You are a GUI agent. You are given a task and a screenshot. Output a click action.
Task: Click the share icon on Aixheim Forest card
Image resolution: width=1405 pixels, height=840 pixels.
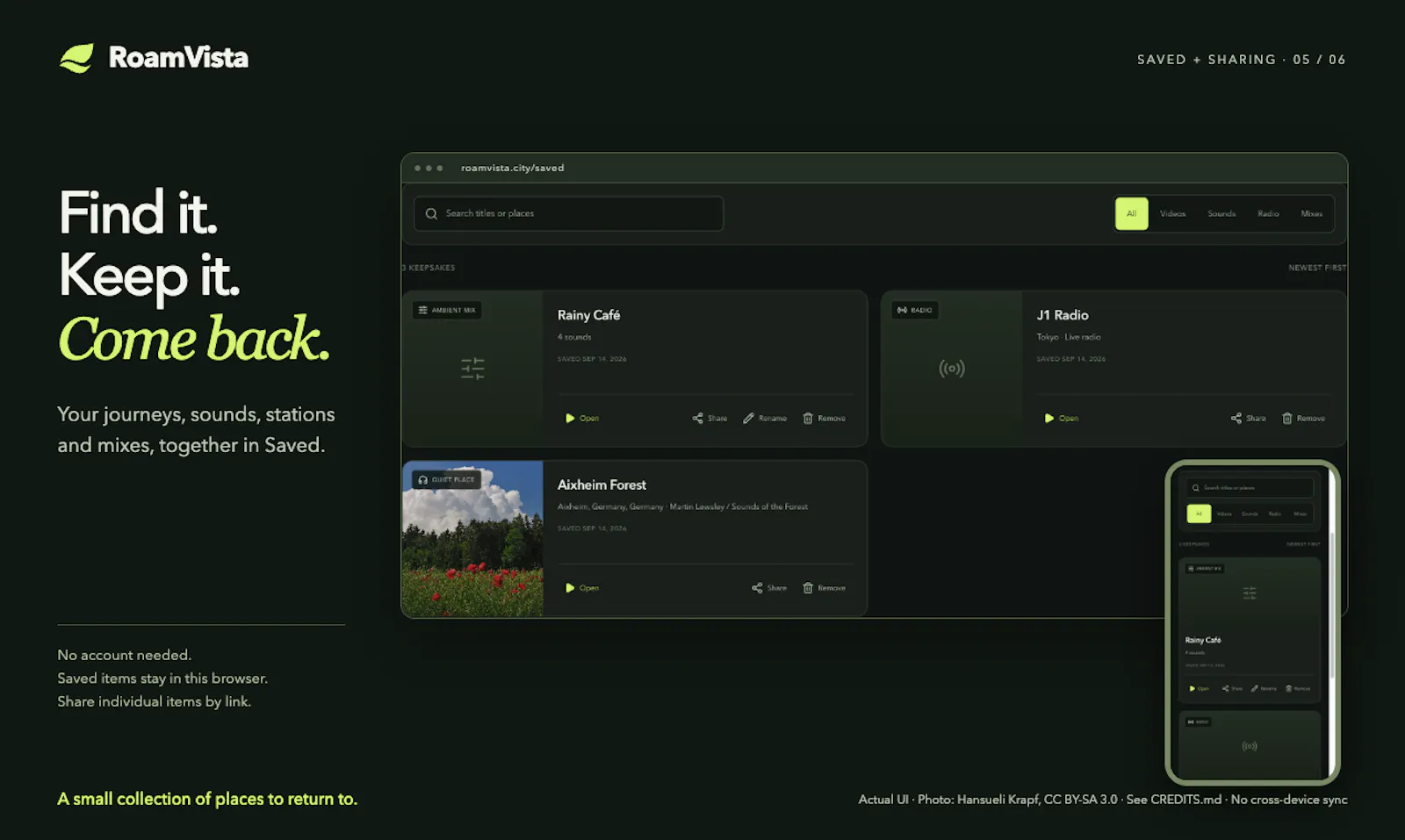tap(757, 587)
